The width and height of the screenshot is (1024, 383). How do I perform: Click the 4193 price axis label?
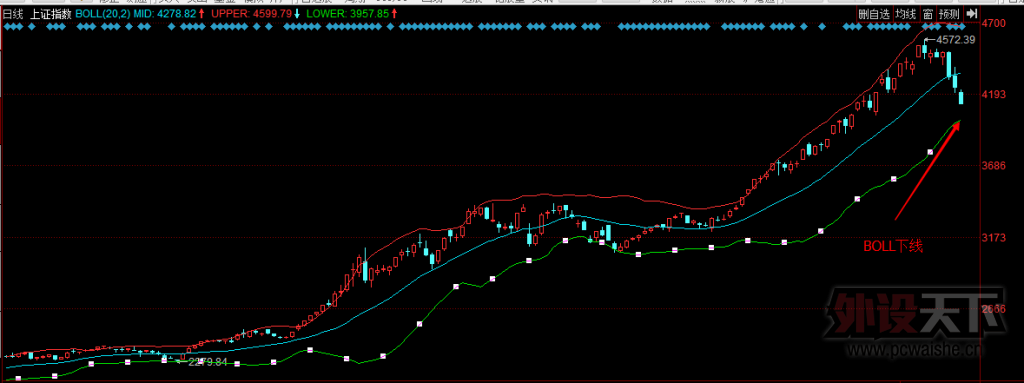pyautogui.click(x=993, y=95)
